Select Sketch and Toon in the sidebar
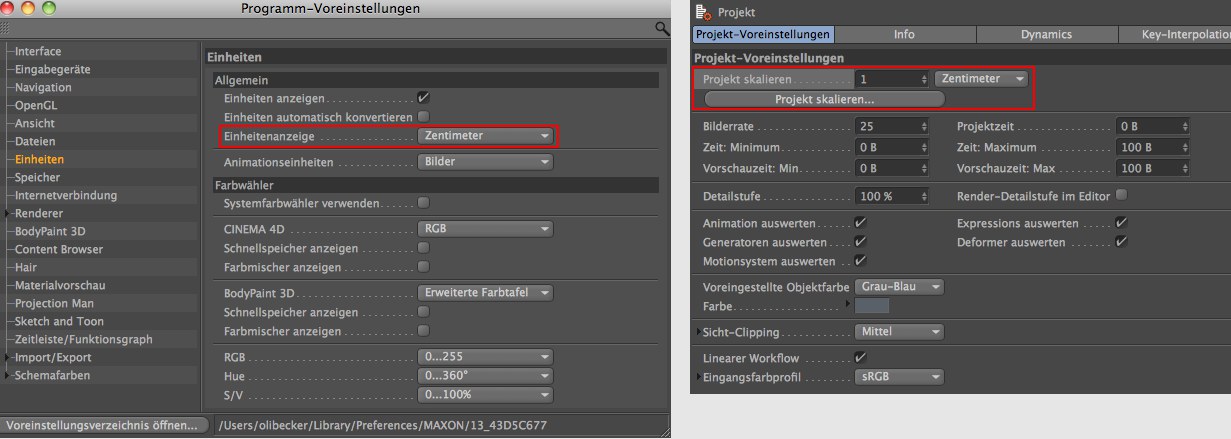The height and width of the screenshot is (439, 1231). (x=59, y=321)
